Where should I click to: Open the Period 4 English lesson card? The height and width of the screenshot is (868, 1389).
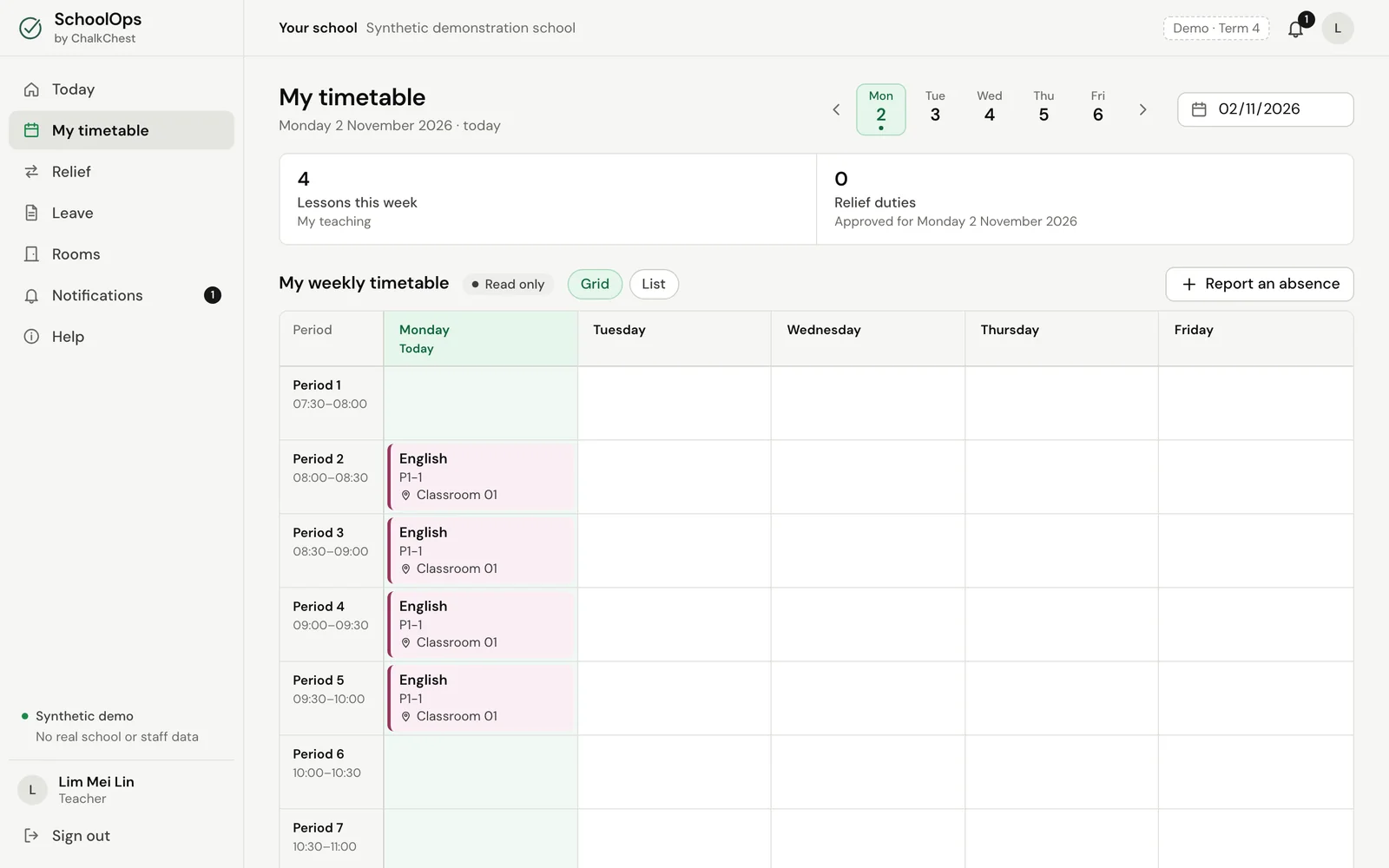[x=482, y=624]
